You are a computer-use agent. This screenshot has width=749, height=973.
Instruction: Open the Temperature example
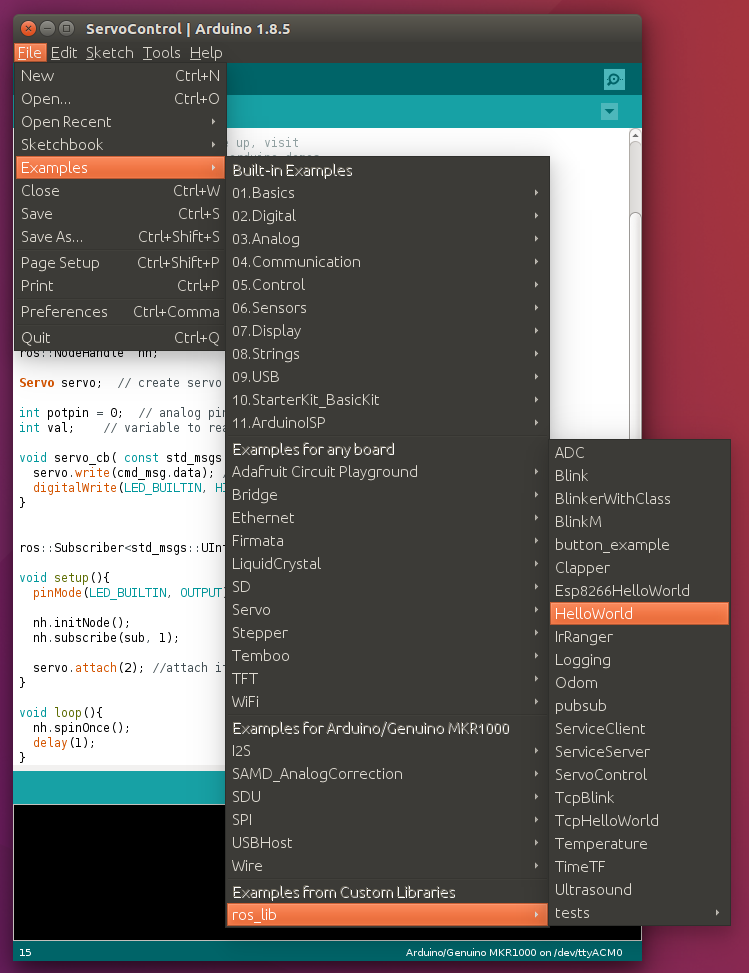coord(640,843)
